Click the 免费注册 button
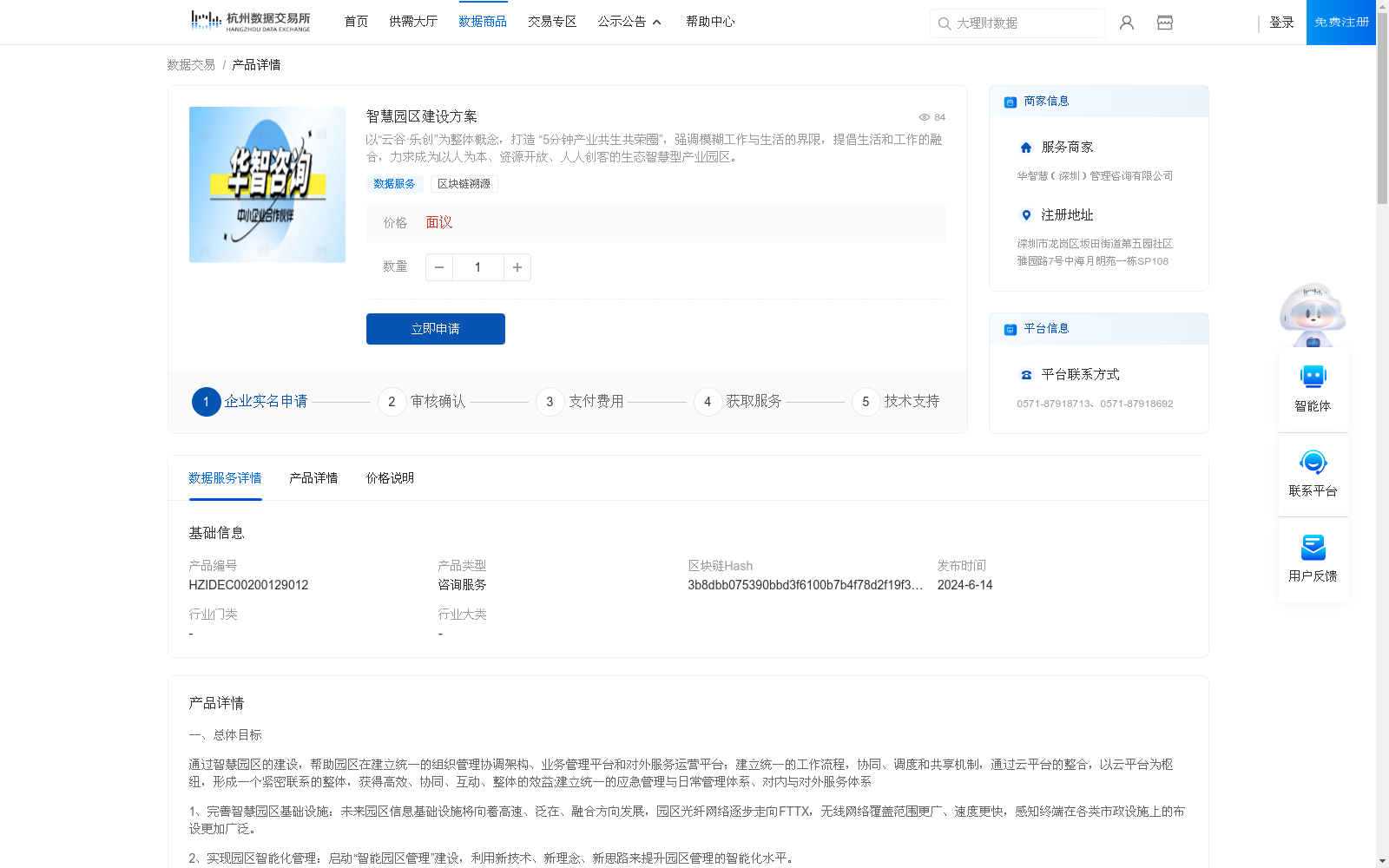The image size is (1389, 868). 1341,23
